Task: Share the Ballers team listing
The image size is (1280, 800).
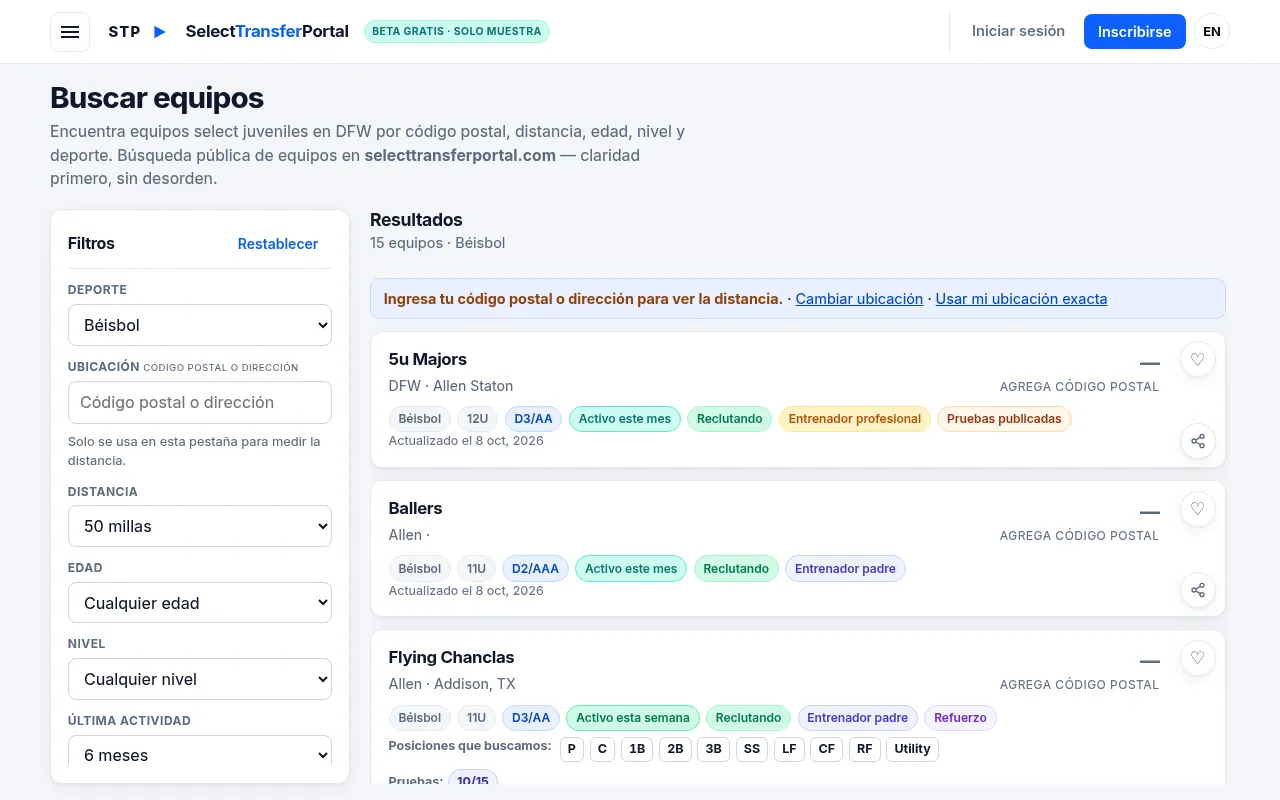Action: pos(1198,590)
